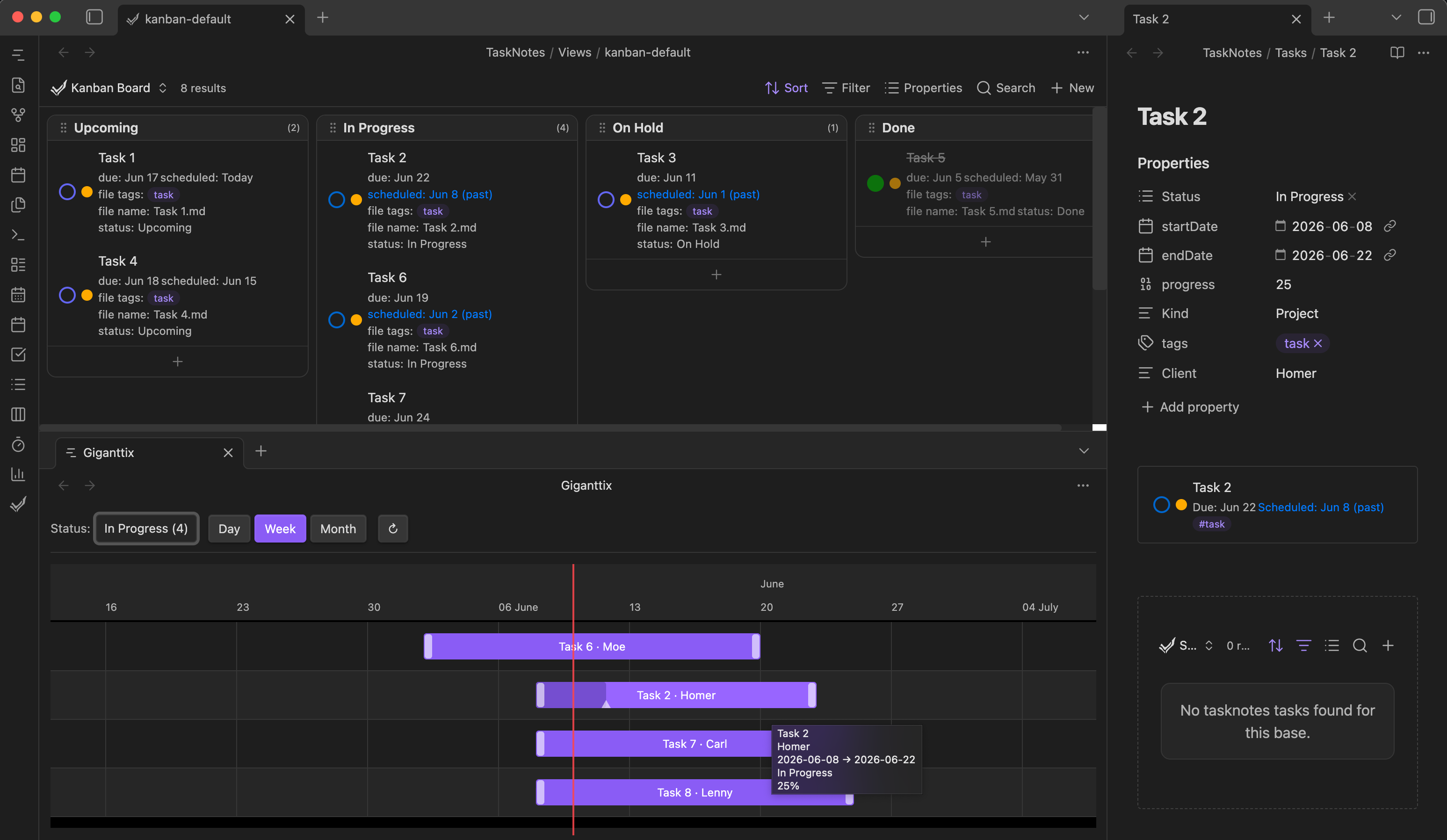Add card to On Hold column

716,275
